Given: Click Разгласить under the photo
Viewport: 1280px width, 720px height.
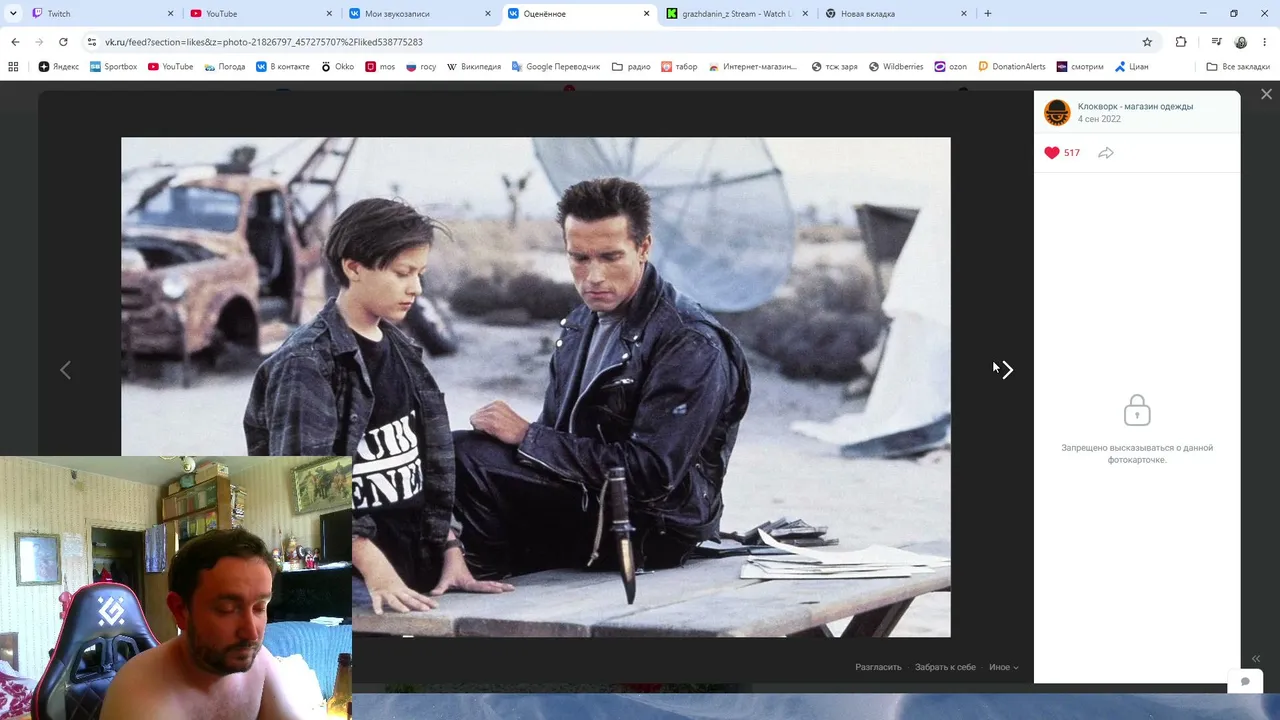Looking at the screenshot, I should (x=878, y=667).
